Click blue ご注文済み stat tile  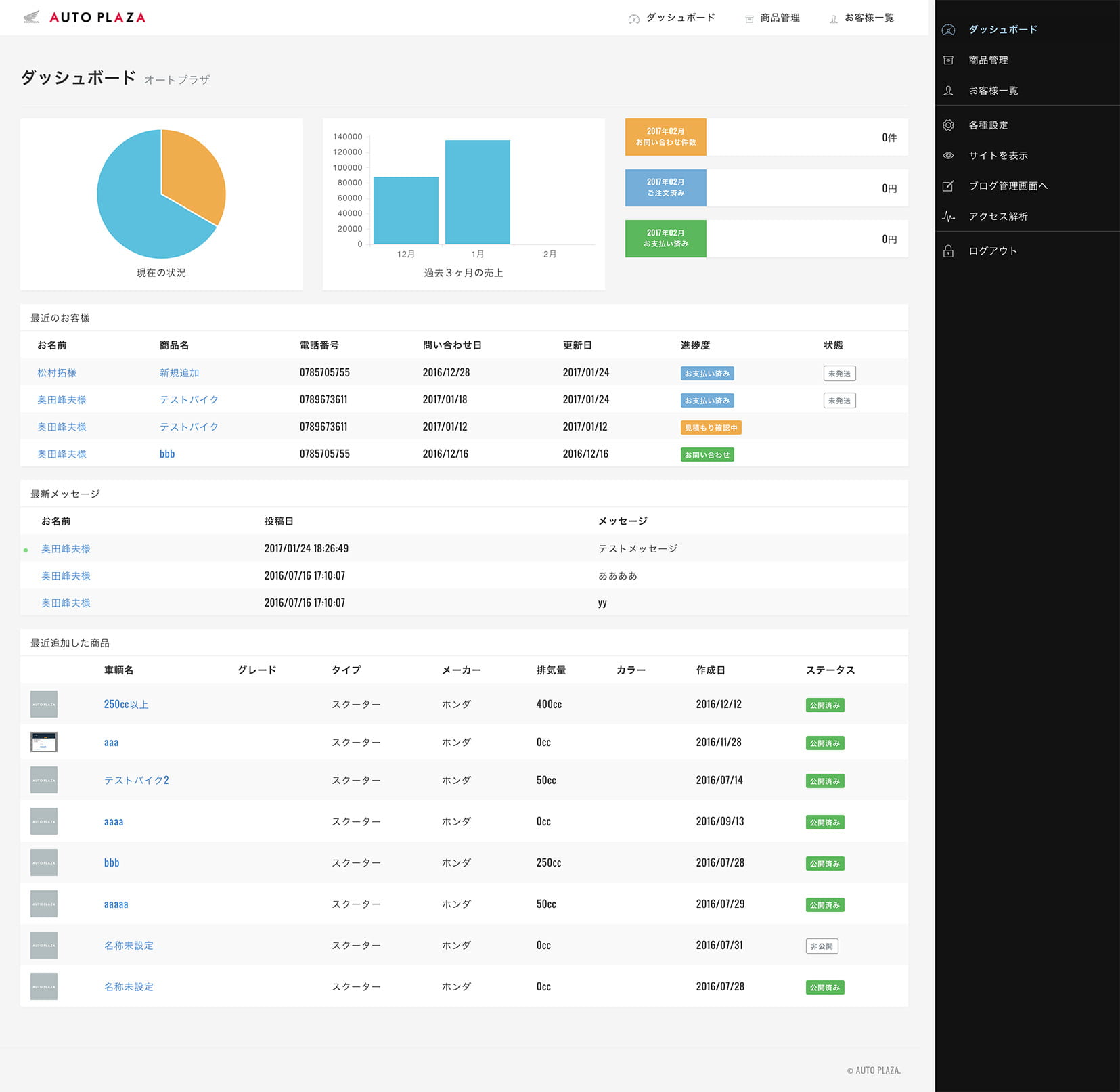666,188
